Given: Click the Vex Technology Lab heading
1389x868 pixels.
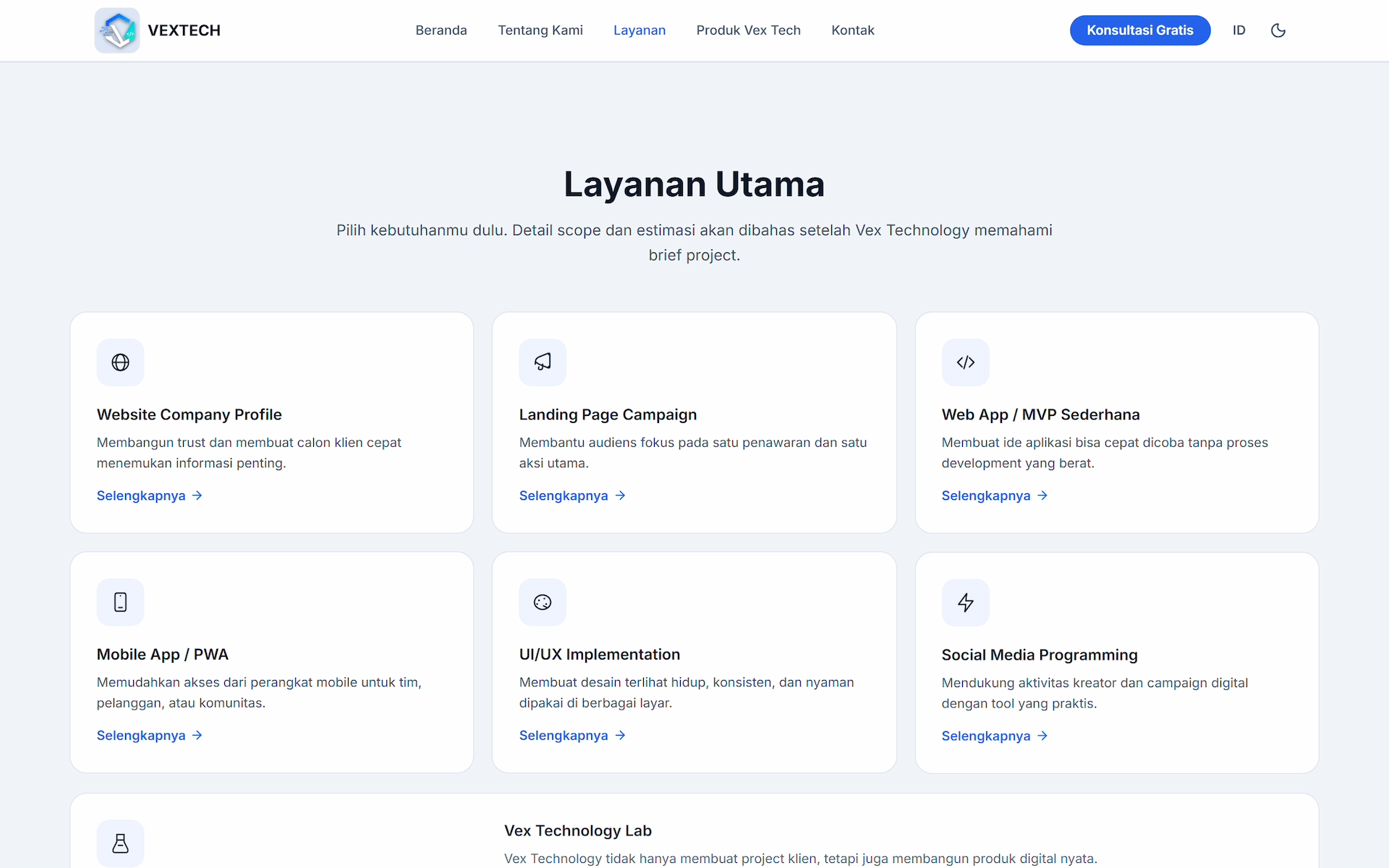Looking at the screenshot, I should pyautogui.click(x=578, y=830).
